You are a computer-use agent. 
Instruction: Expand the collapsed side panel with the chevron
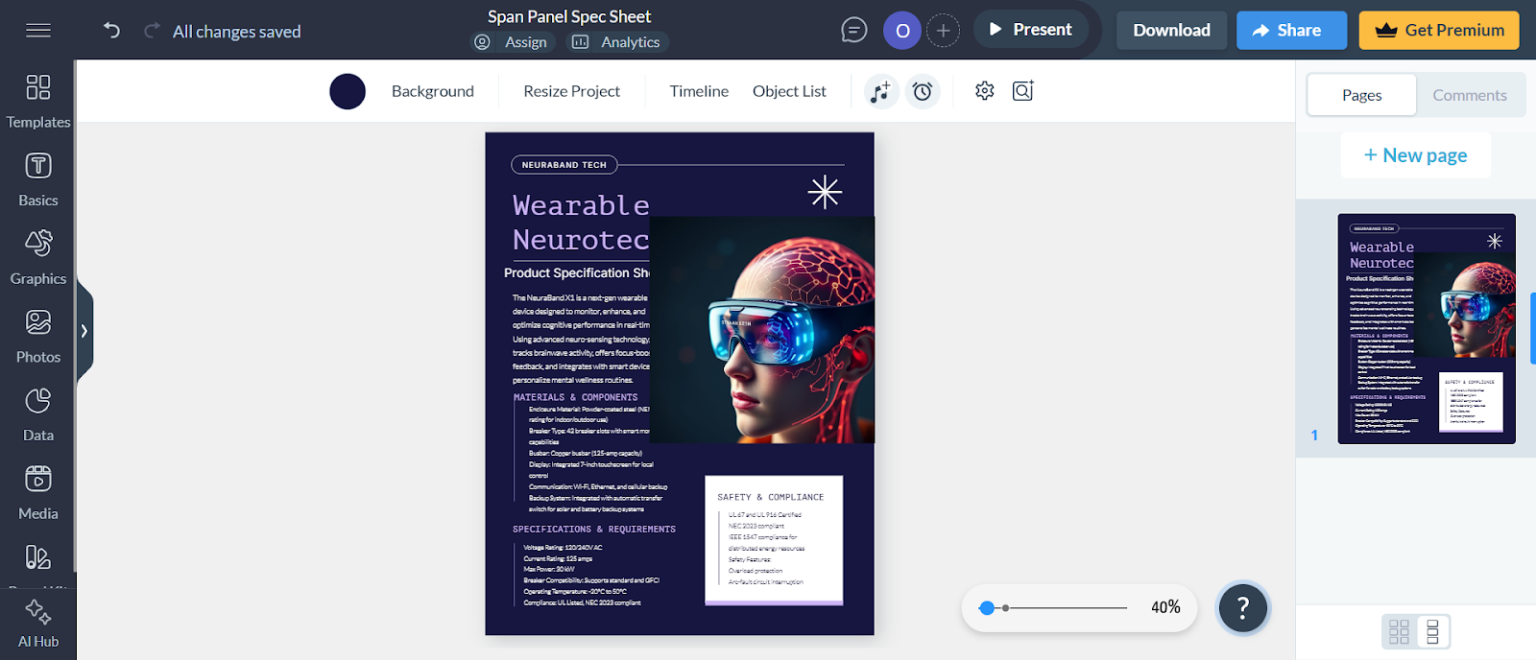coord(84,330)
